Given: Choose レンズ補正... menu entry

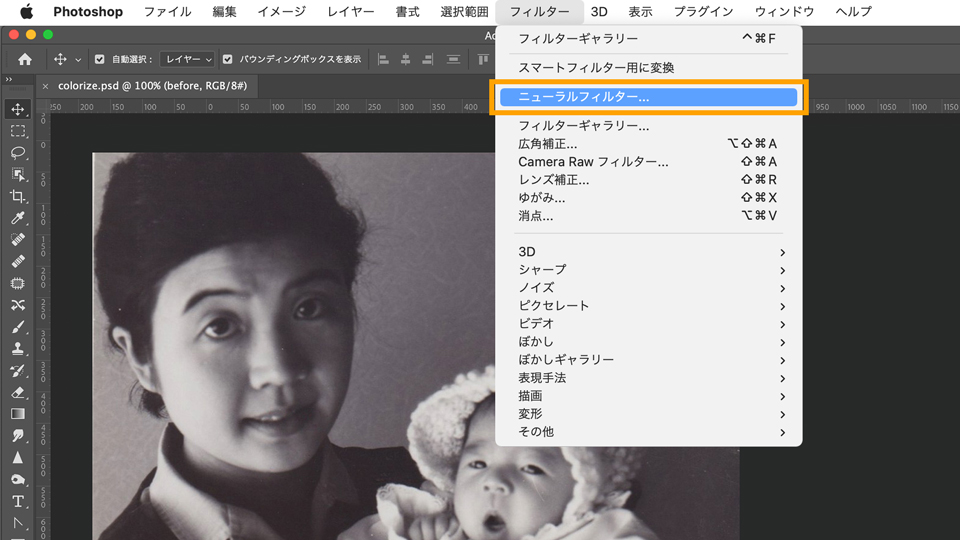Looking at the screenshot, I should (x=648, y=180).
